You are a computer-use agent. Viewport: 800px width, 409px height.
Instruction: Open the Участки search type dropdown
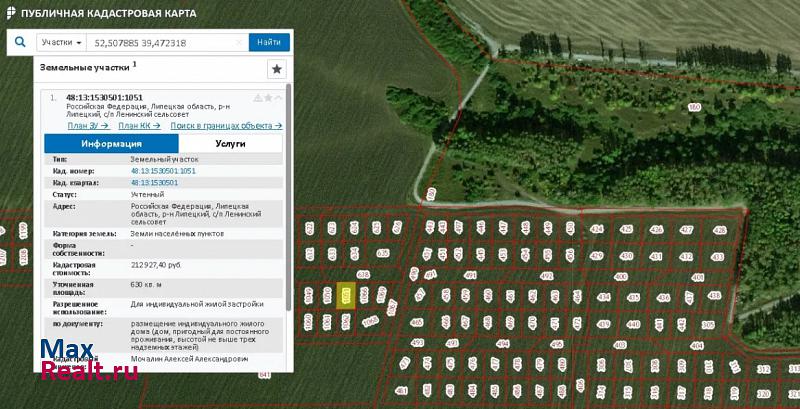coord(61,43)
